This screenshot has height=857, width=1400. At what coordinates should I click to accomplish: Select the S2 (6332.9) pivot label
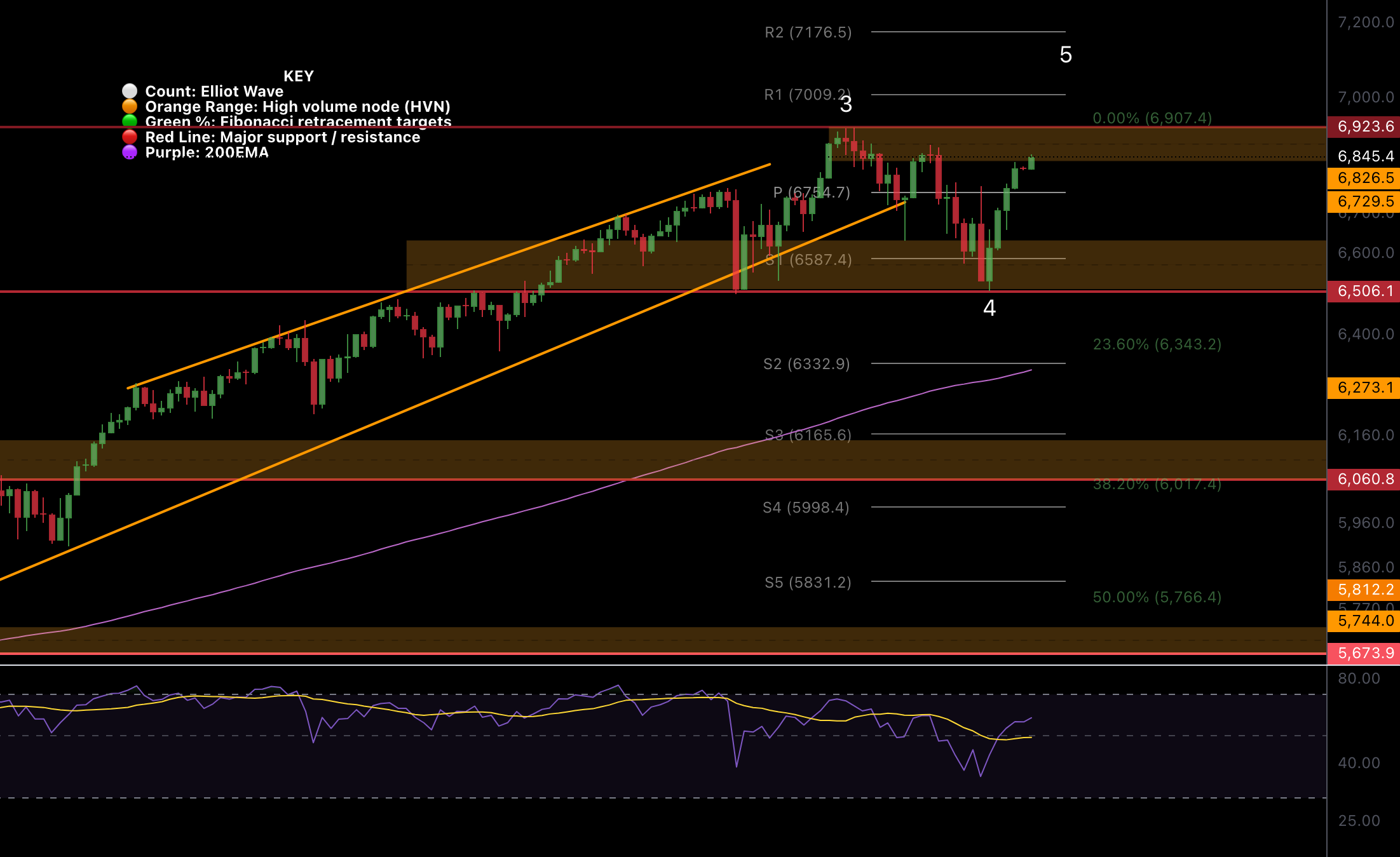click(x=806, y=364)
